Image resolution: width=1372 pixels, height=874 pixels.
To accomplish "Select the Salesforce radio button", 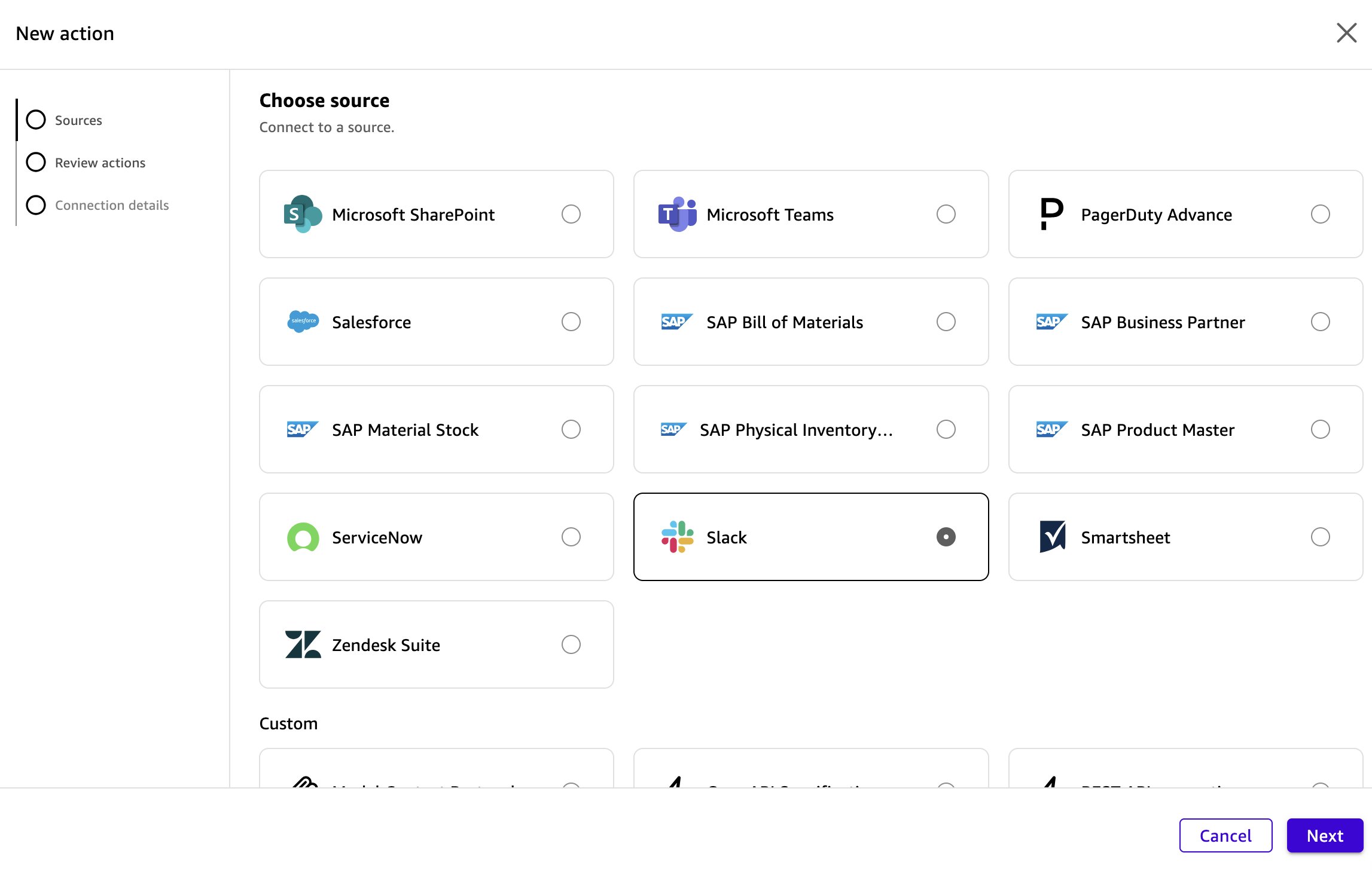I will 571,322.
